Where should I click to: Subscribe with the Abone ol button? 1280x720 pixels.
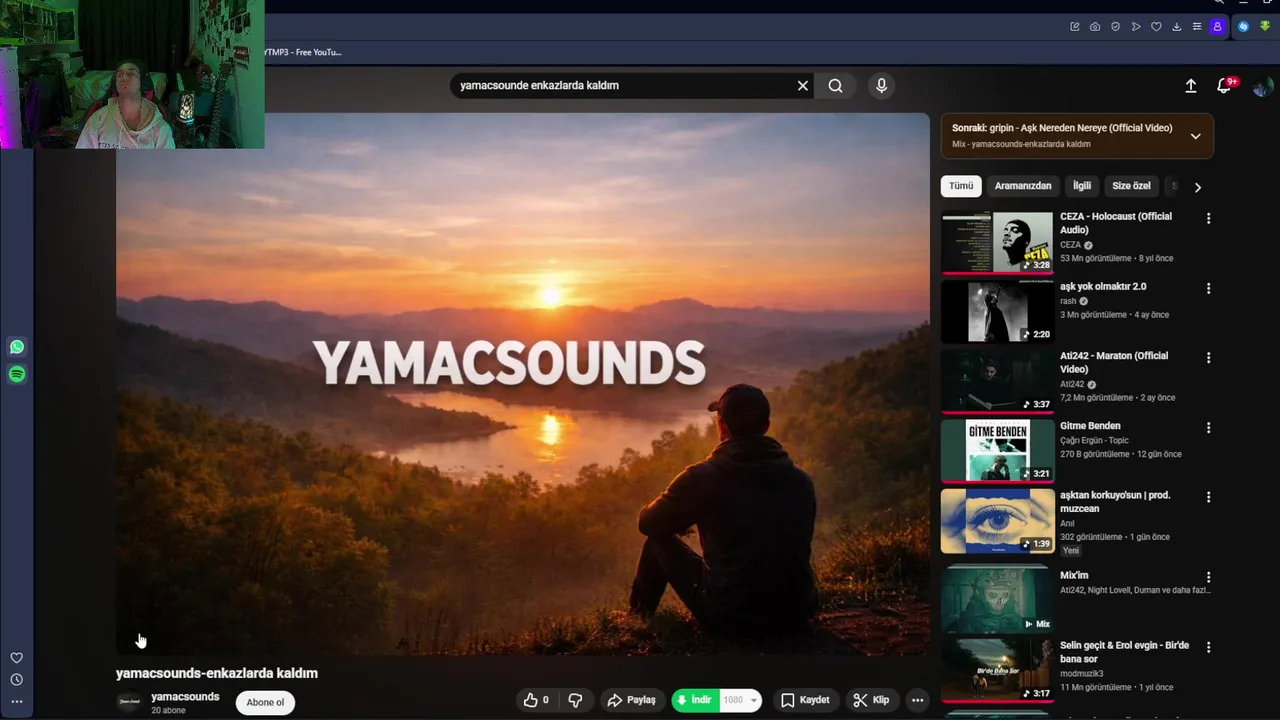point(265,702)
